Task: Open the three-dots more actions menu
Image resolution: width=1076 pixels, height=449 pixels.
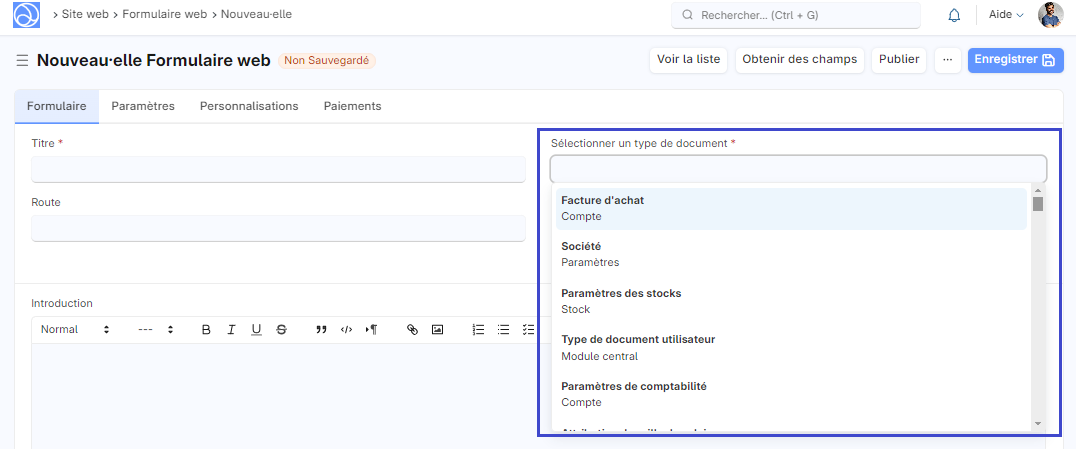Action: (x=948, y=60)
